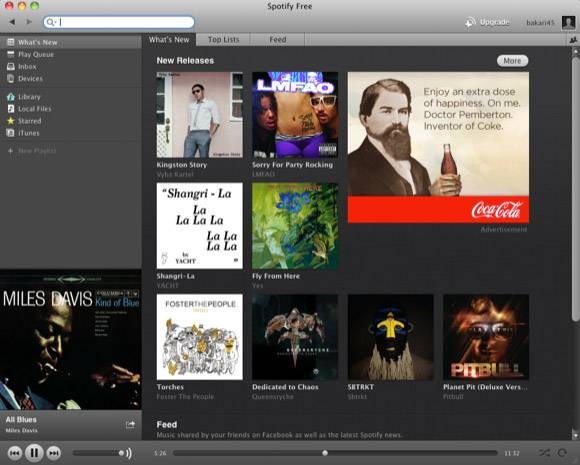This screenshot has height=465, width=580.
Task: Click the Library house icon
Action: (x=11, y=97)
